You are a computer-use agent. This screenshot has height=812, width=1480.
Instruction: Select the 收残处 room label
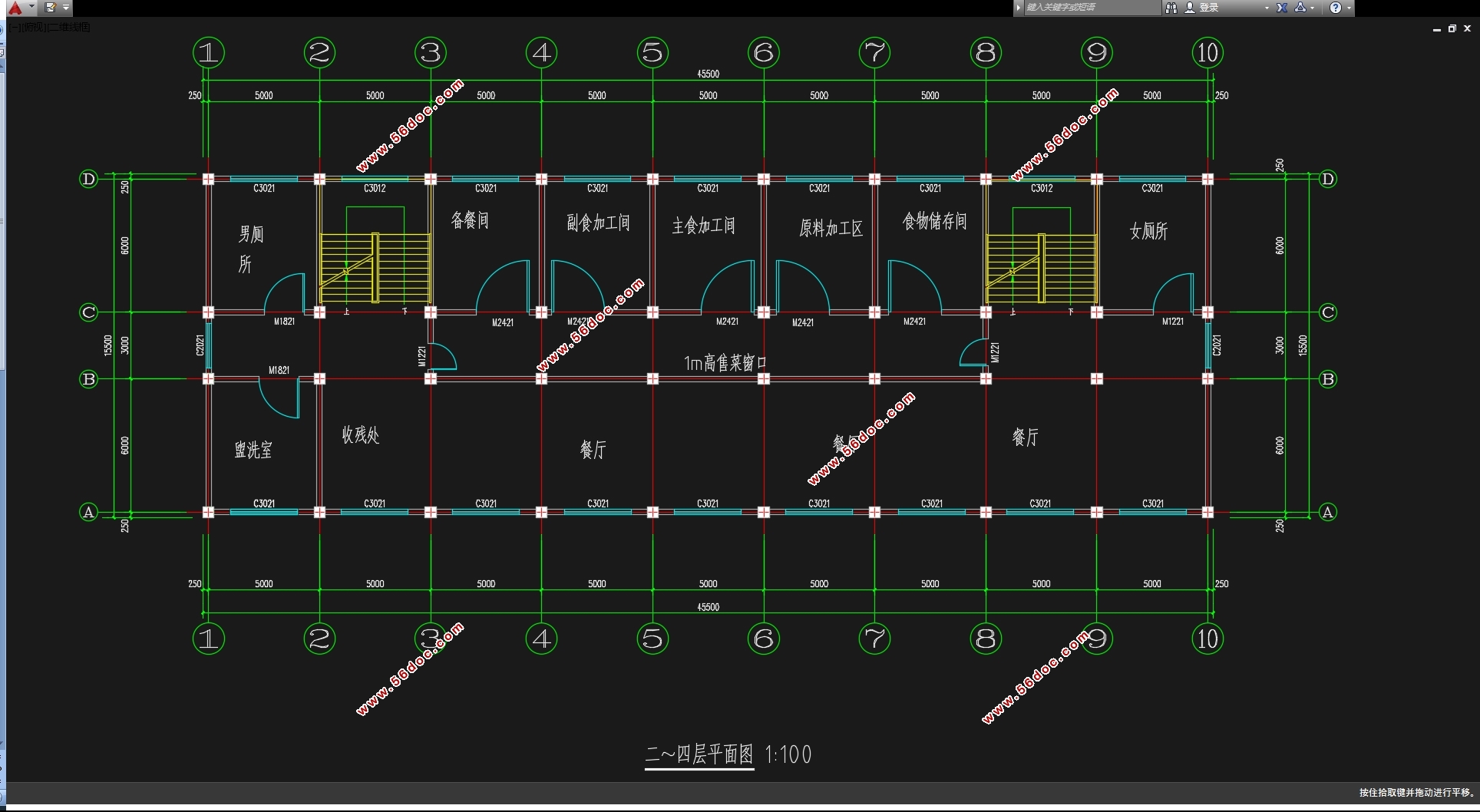coord(361,435)
